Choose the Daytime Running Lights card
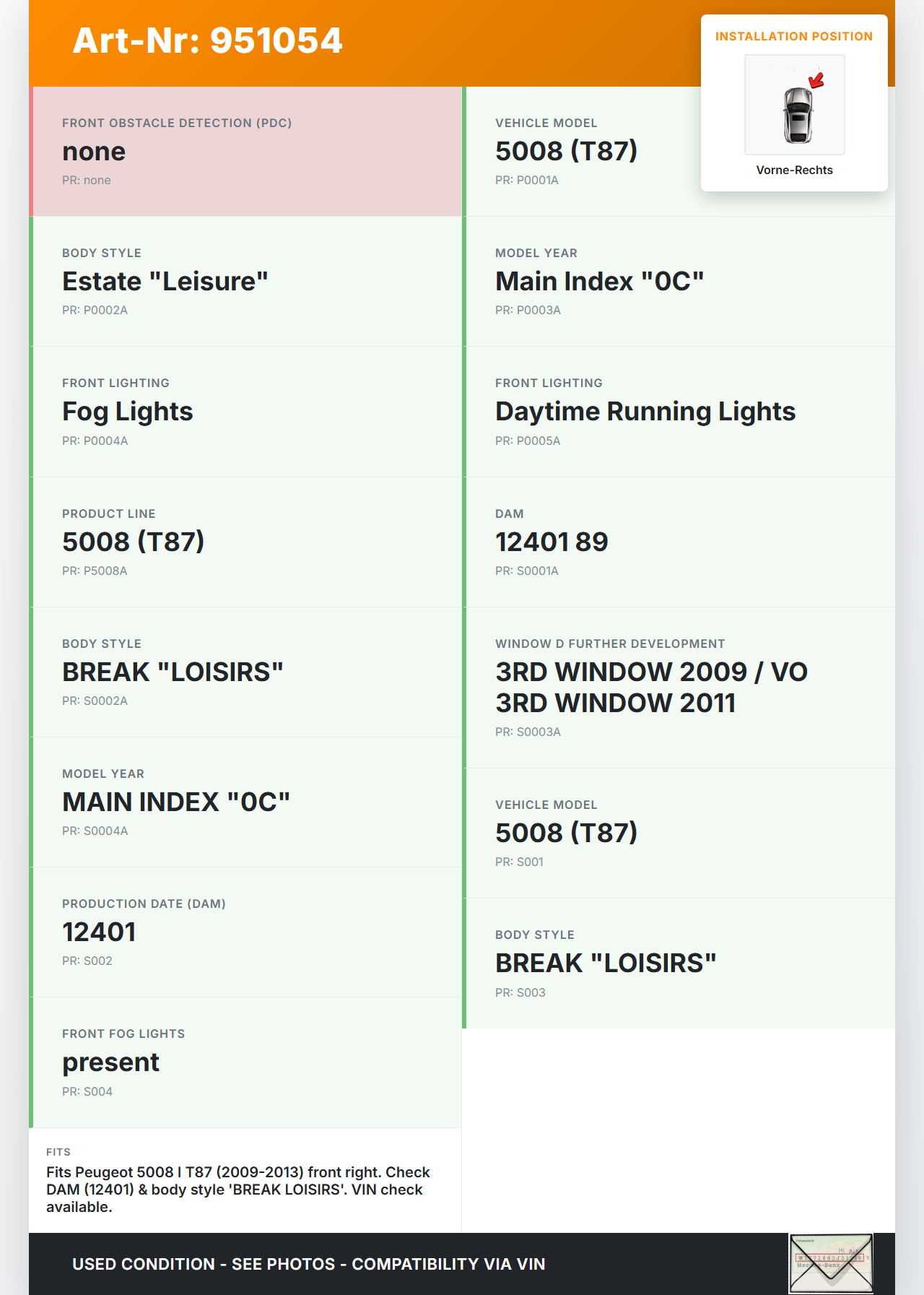 (679, 412)
